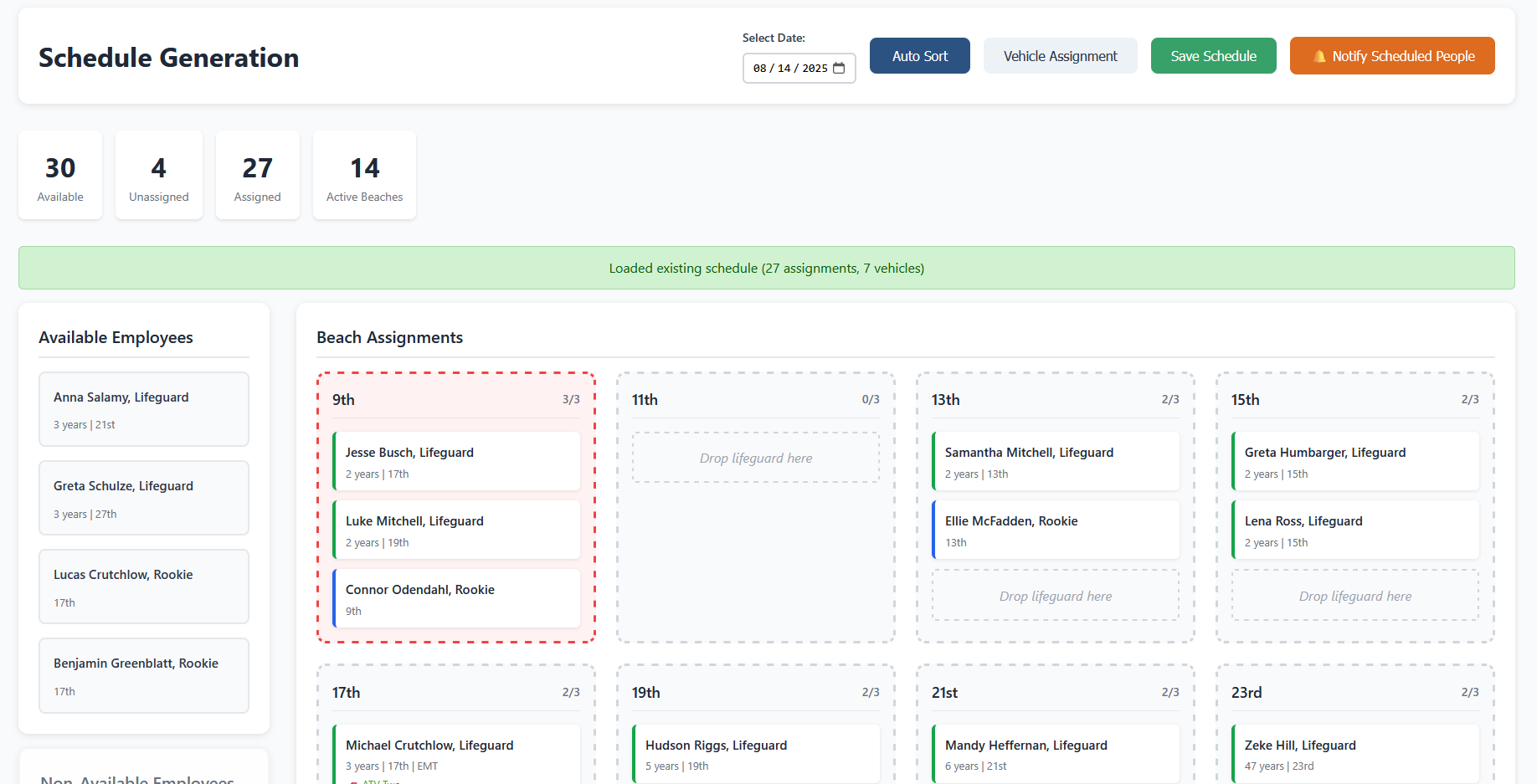Open Vehicle Assignment
The height and width of the screenshot is (784, 1537).
click(x=1060, y=55)
